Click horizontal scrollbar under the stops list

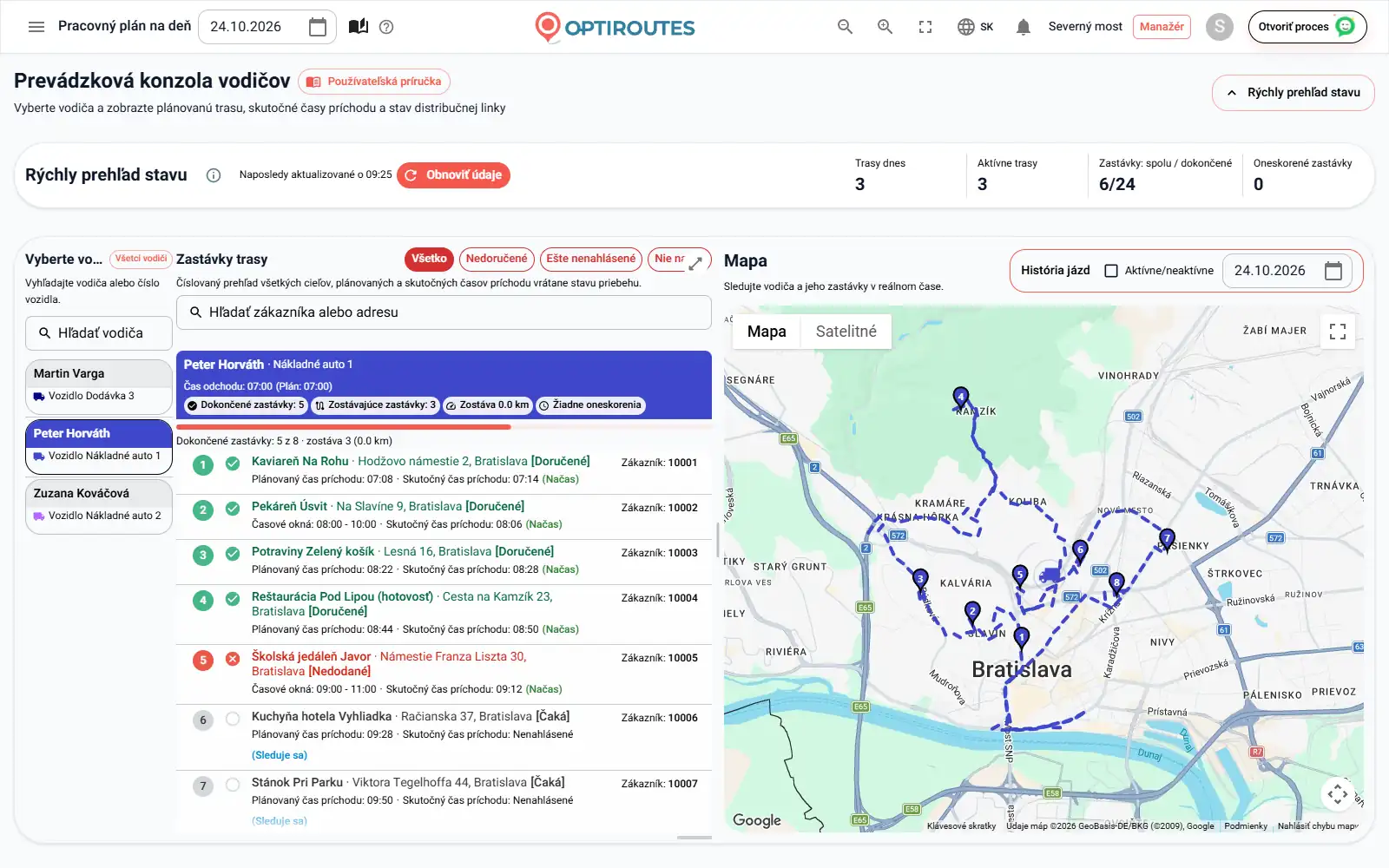tap(694, 838)
